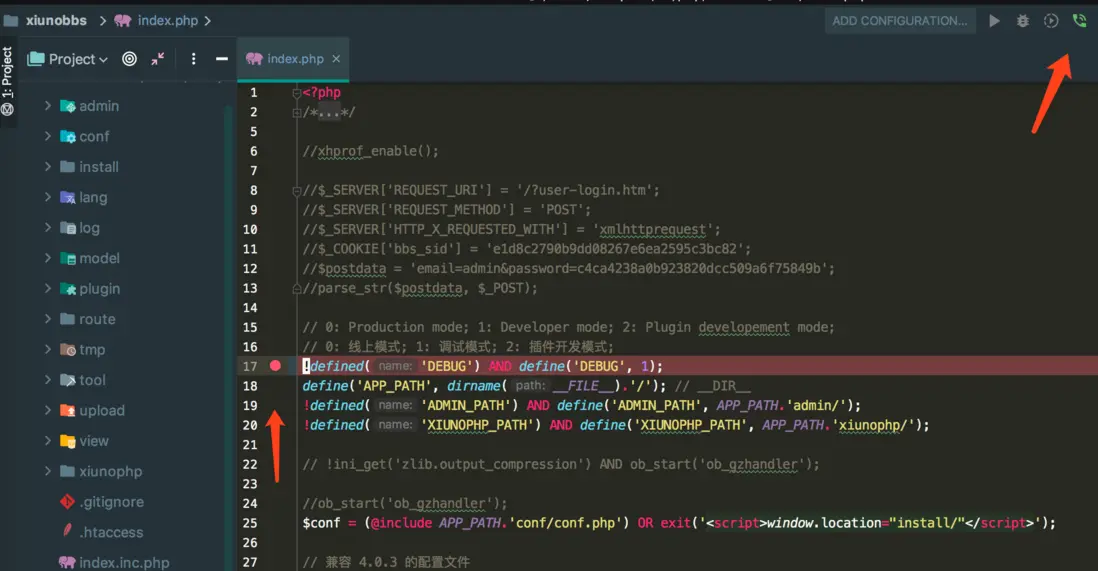Screen dimensions: 1098x571
Task: Select the index.php editor tab
Action: [x=293, y=59]
